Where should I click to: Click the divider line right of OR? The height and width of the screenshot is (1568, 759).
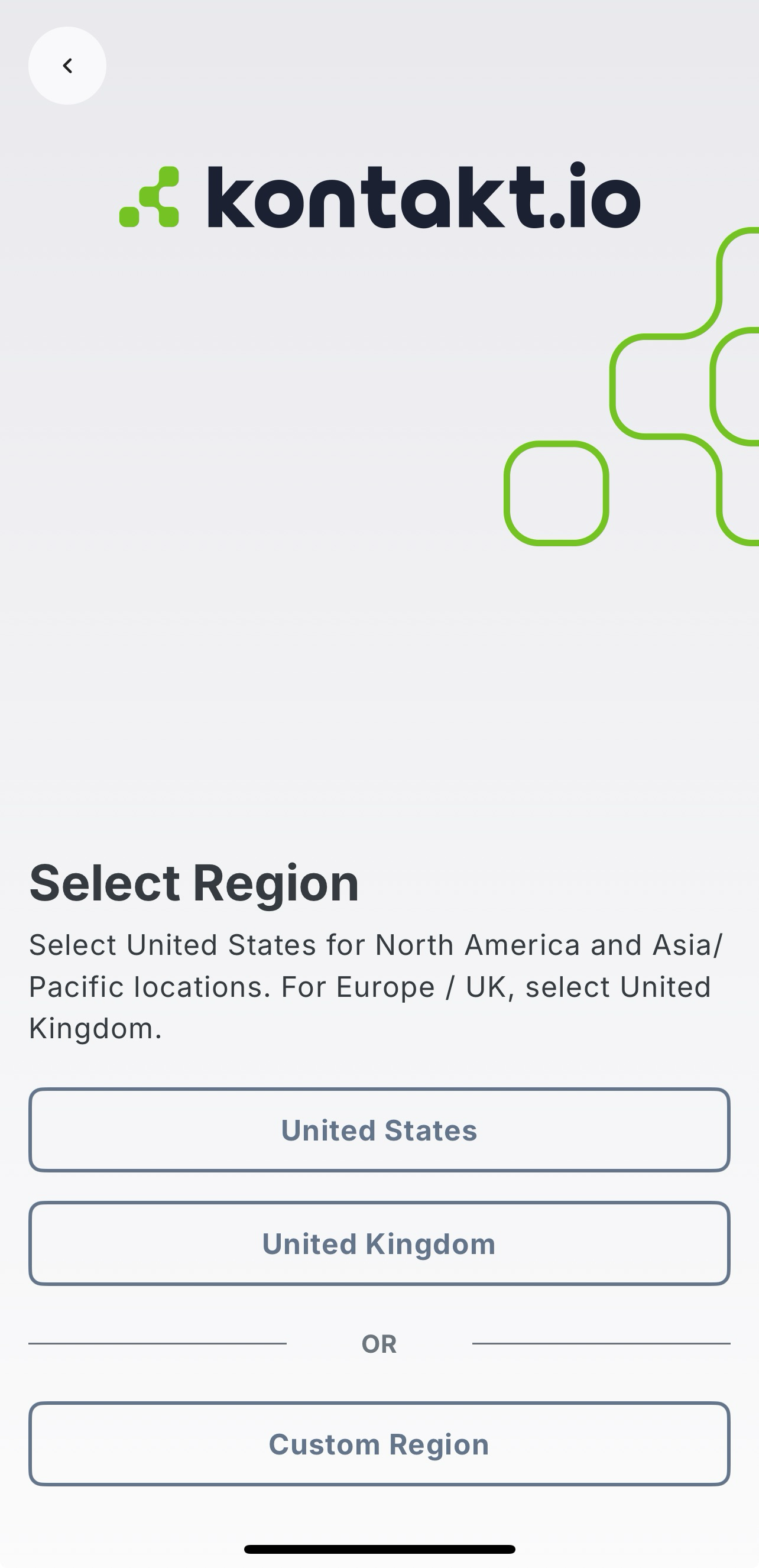(601, 1343)
